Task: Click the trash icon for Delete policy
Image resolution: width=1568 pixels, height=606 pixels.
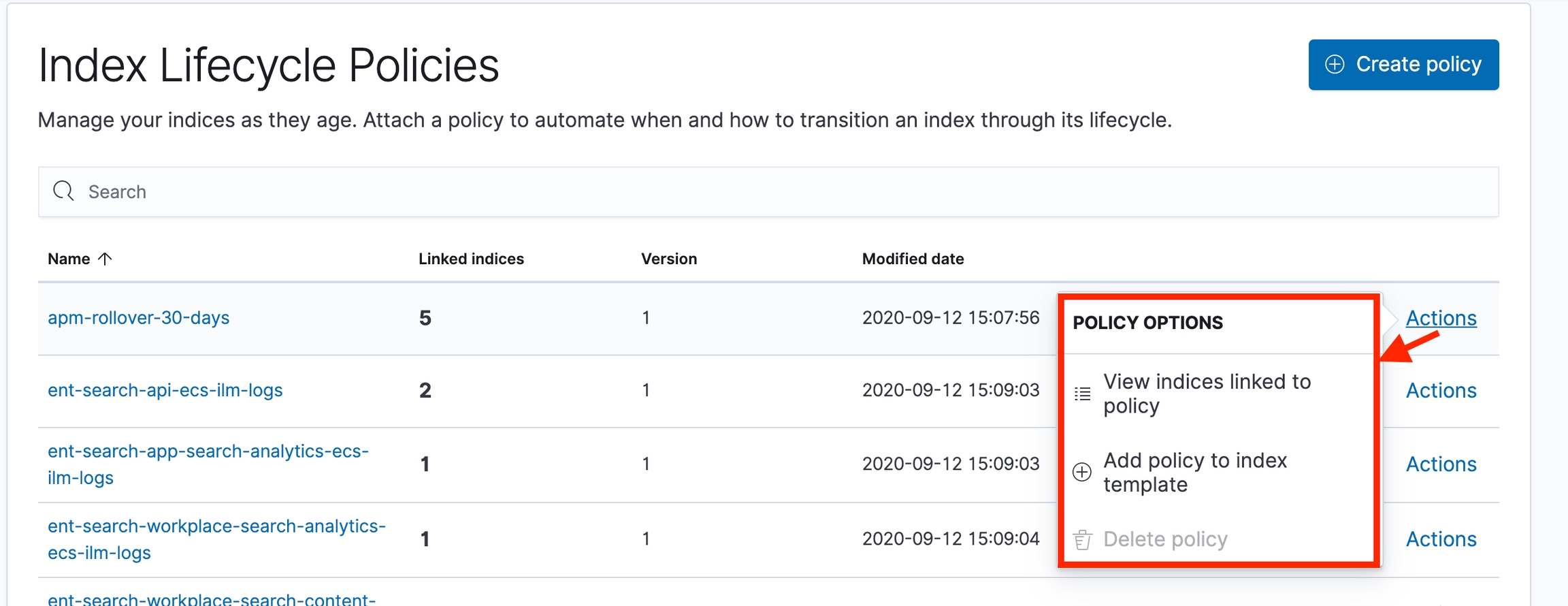Action: point(1082,539)
